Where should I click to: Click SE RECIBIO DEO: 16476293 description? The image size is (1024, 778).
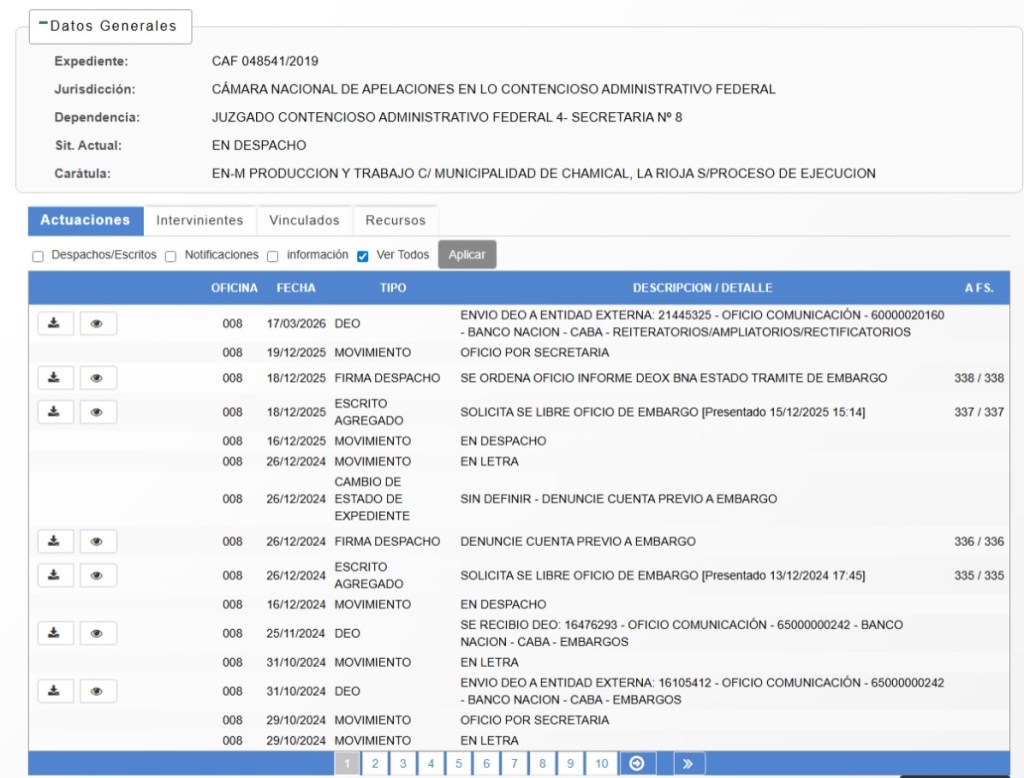click(x=681, y=633)
